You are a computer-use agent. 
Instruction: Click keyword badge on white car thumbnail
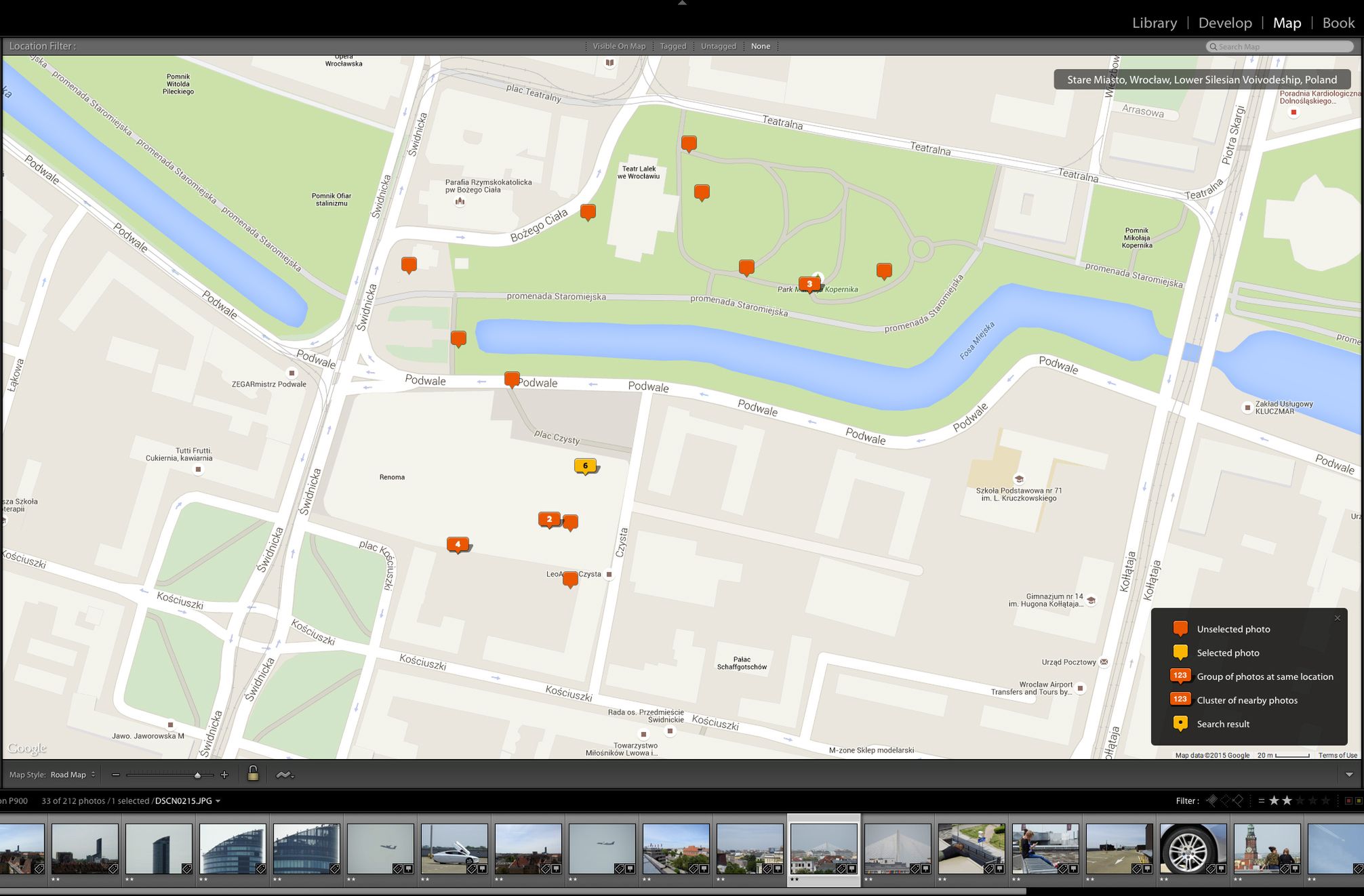click(470, 868)
